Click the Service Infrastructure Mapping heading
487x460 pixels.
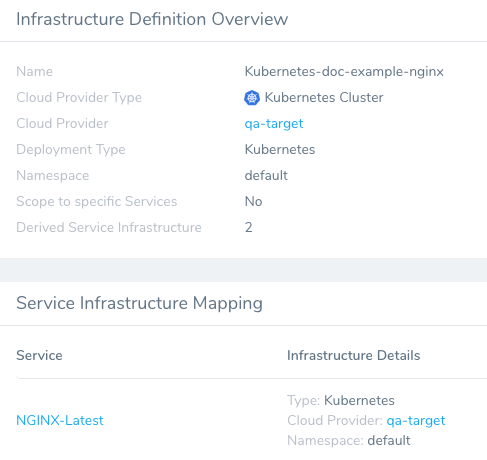tap(139, 303)
